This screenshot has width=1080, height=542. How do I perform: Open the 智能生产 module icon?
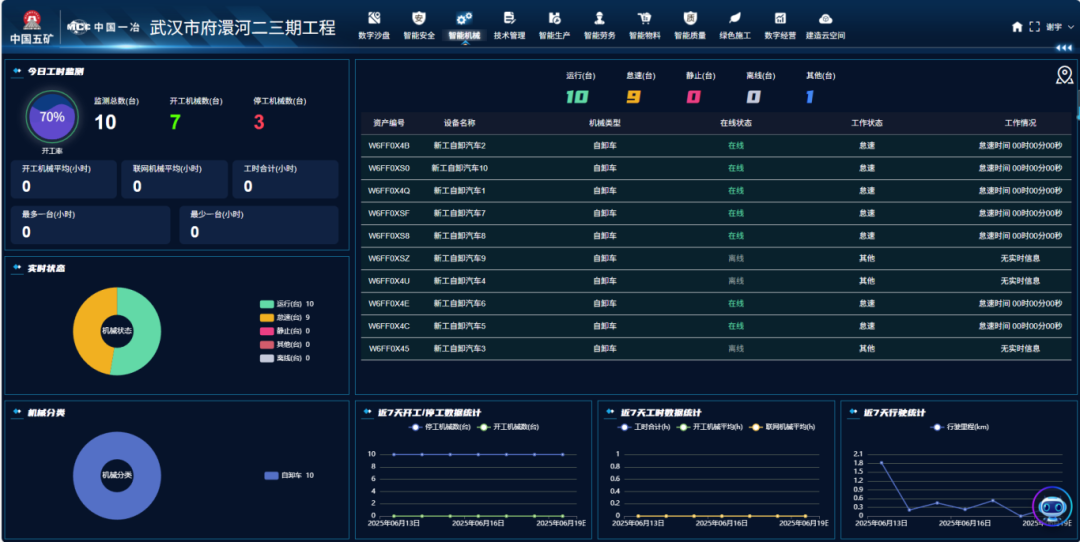point(554,18)
